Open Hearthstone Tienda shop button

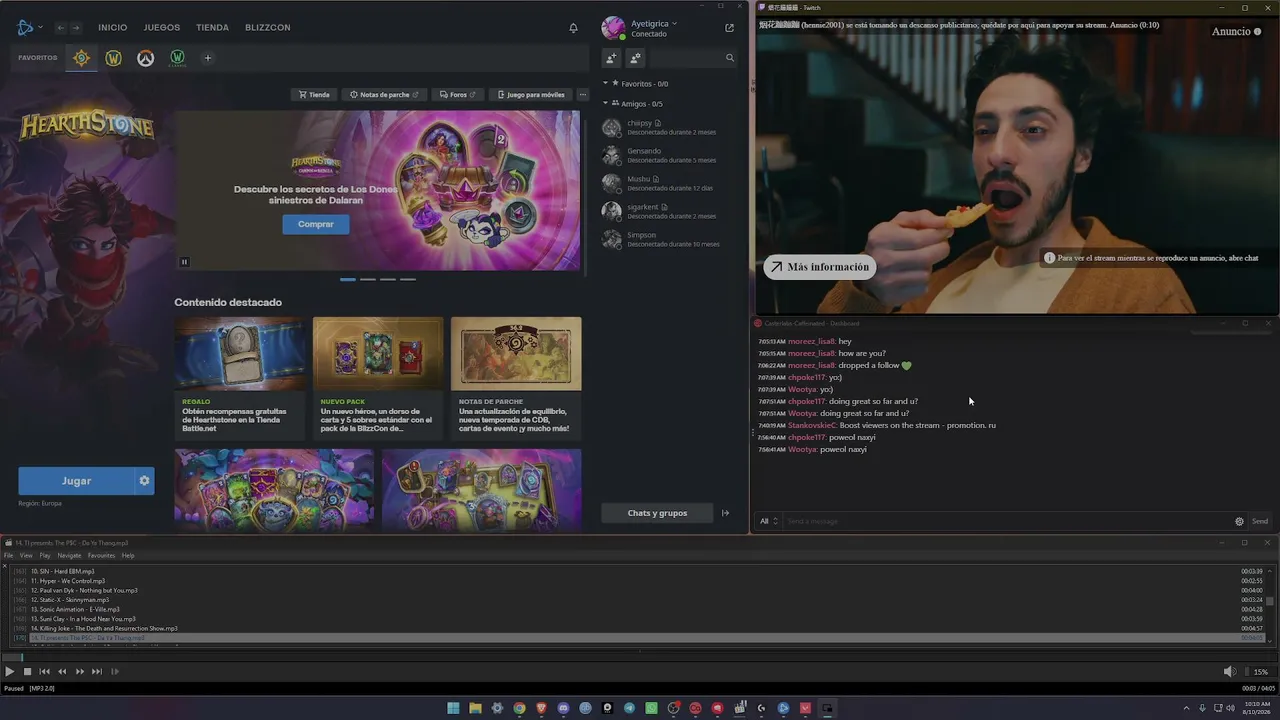pyautogui.click(x=313, y=95)
